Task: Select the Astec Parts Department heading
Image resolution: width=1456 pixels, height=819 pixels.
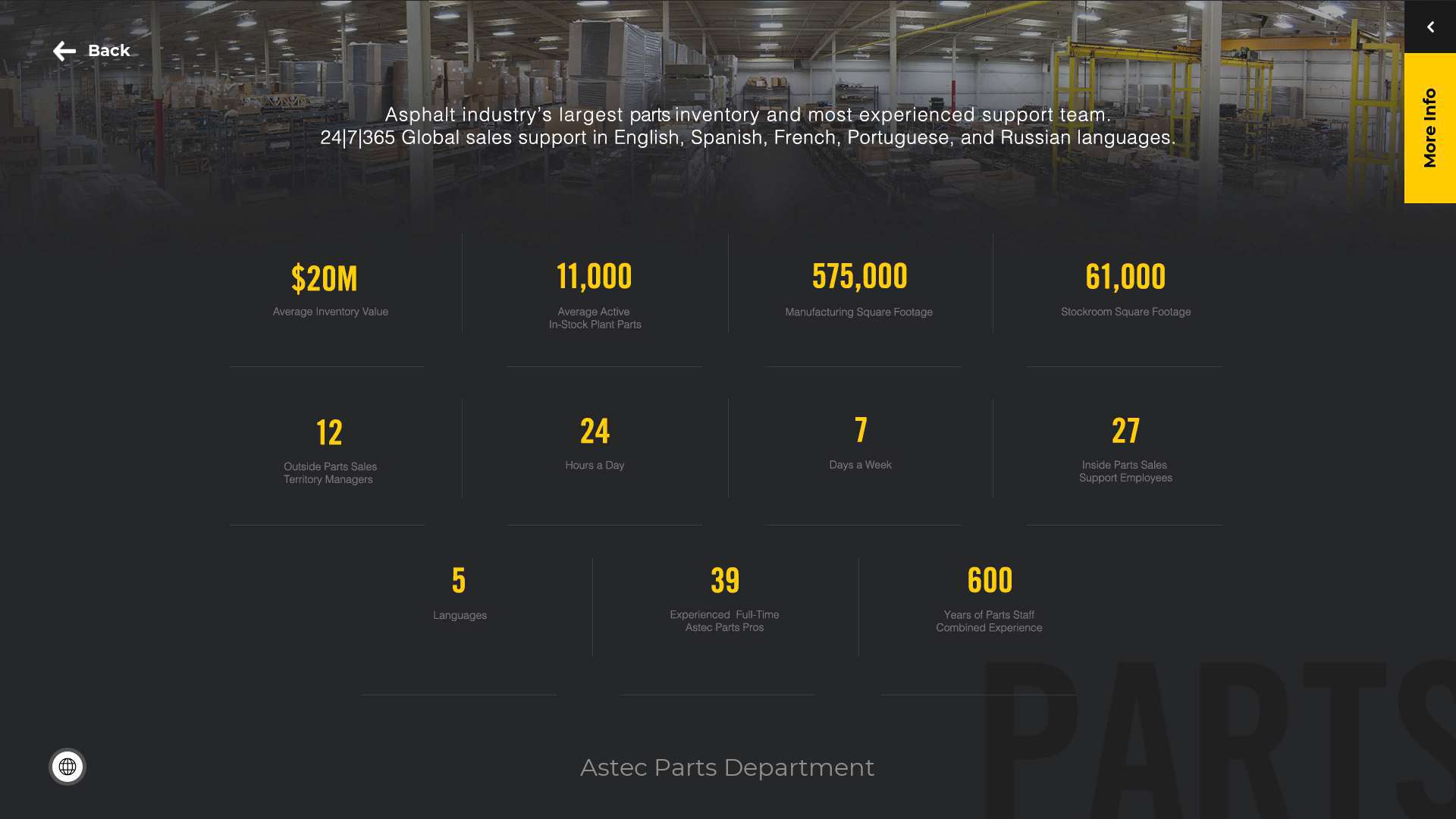Action: [x=727, y=767]
